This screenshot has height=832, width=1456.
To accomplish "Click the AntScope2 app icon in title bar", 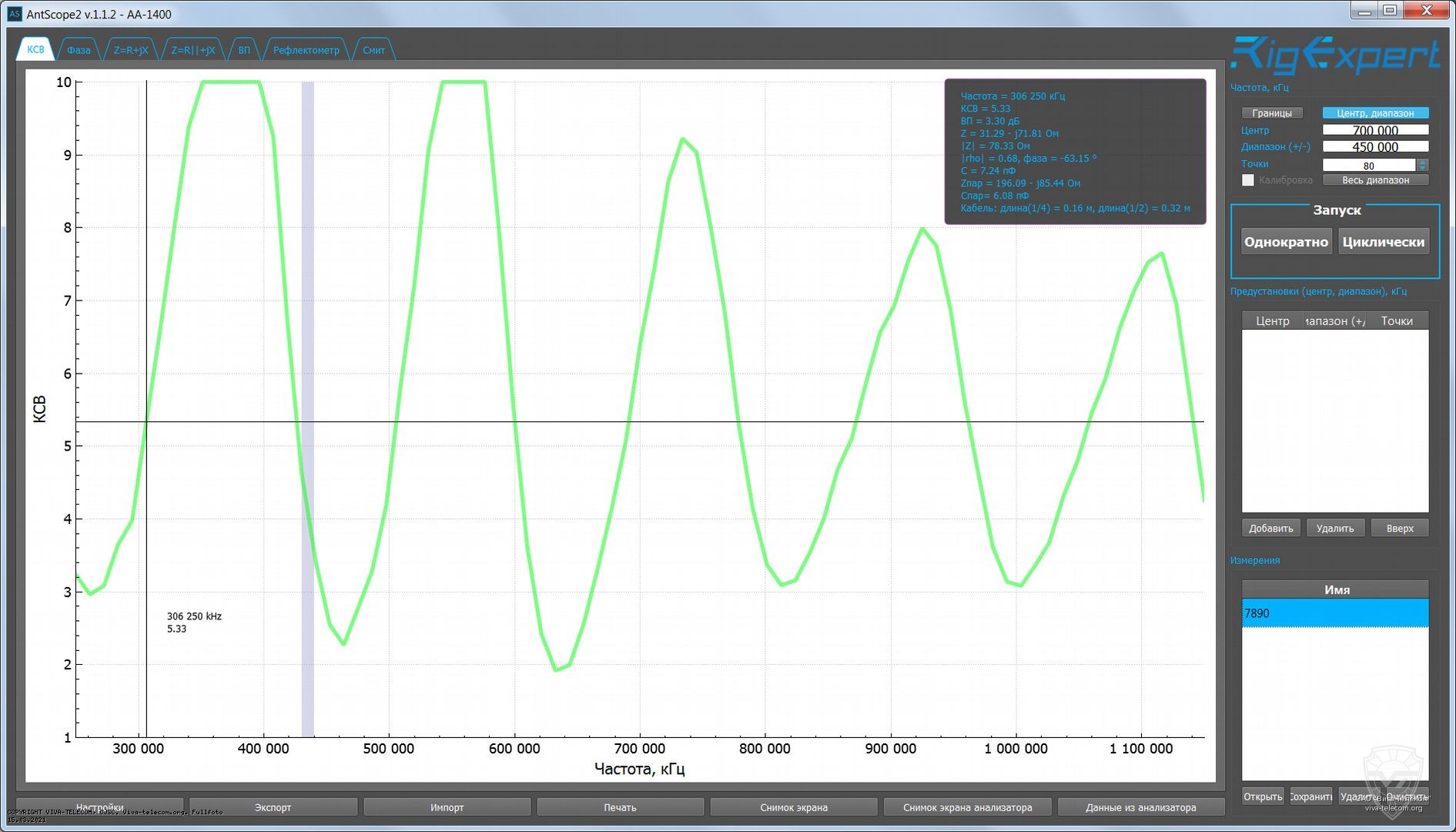I will (15, 14).
